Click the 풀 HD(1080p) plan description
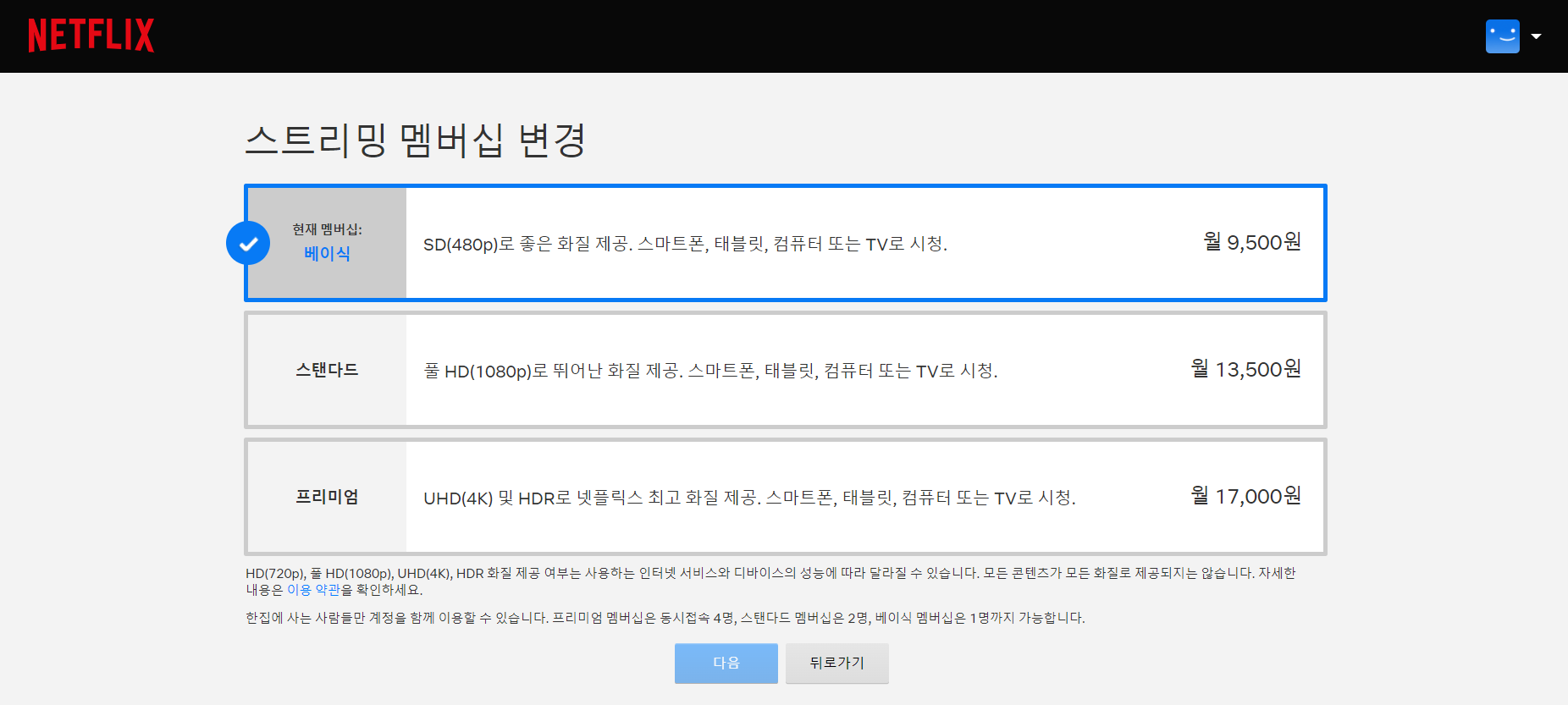The image size is (1568, 705). click(710, 371)
